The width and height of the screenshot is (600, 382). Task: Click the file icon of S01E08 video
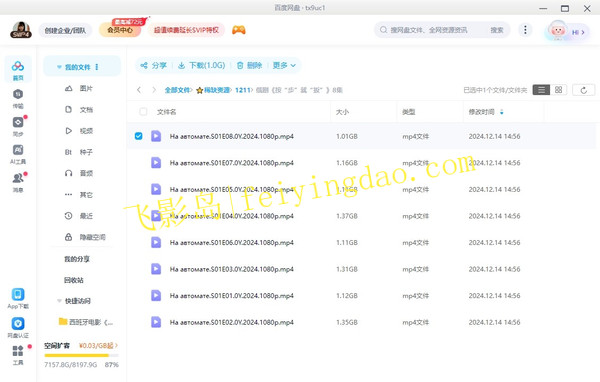(156, 136)
